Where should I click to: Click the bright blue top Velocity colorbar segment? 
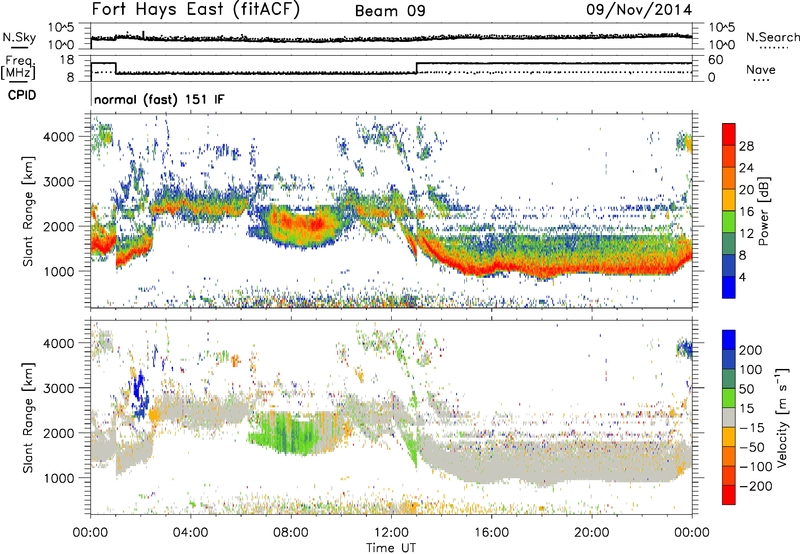pyautogui.click(x=729, y=340)
